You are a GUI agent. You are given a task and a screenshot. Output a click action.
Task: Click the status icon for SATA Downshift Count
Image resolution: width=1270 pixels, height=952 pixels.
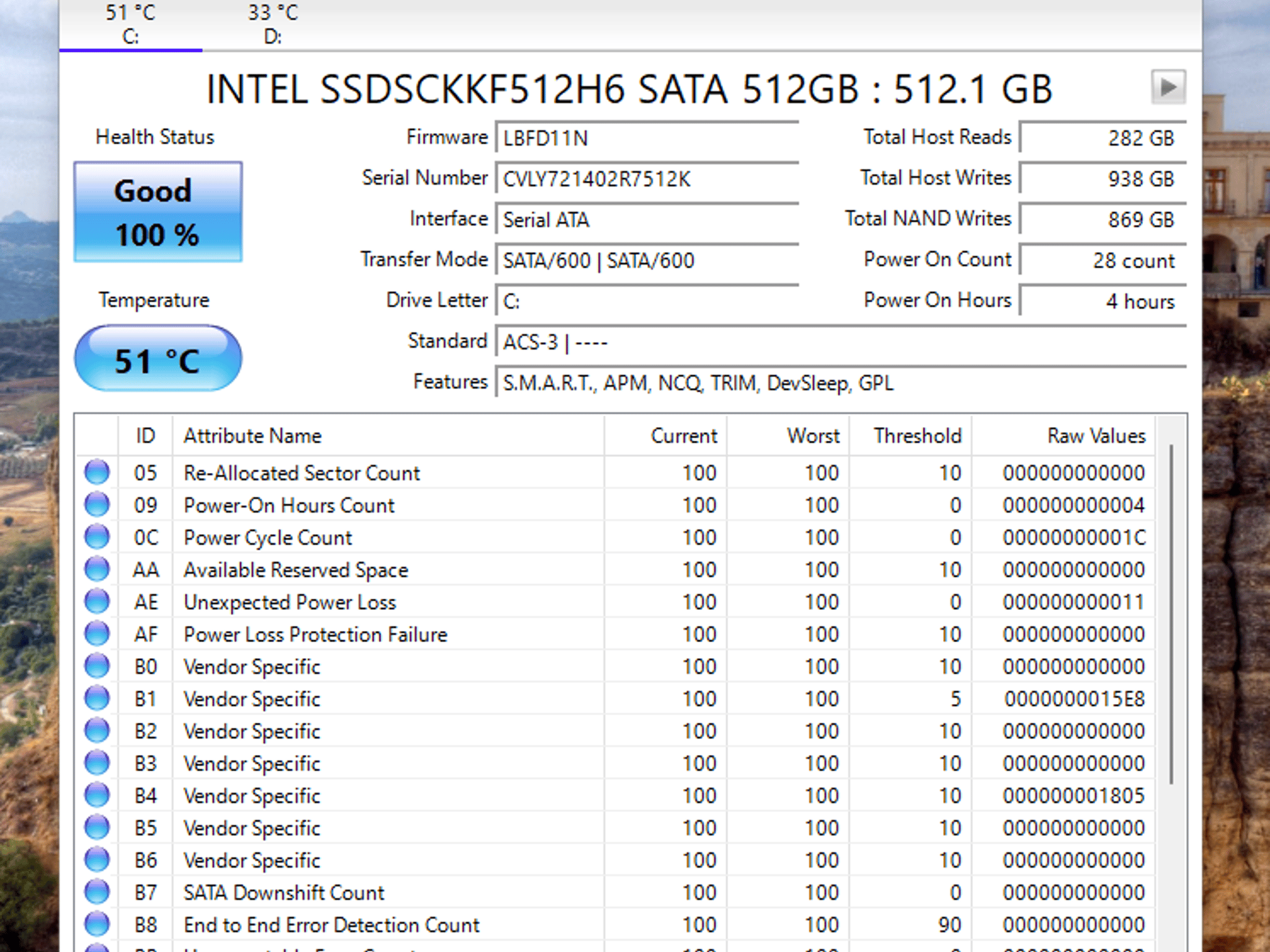click(97, 891)
